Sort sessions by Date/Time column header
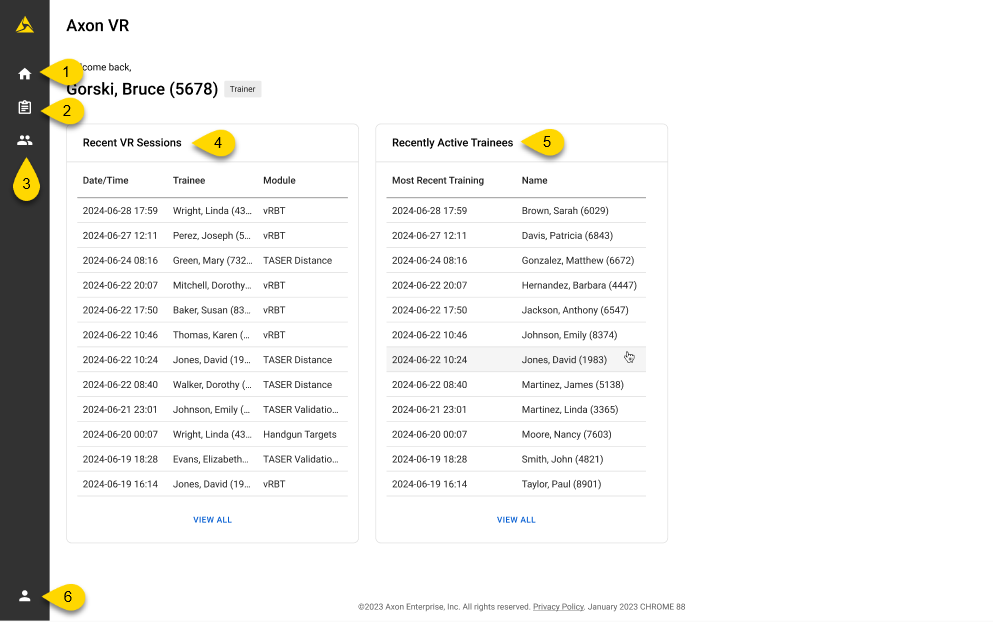The height and width of the screenshot is (622, 993). 105,181
